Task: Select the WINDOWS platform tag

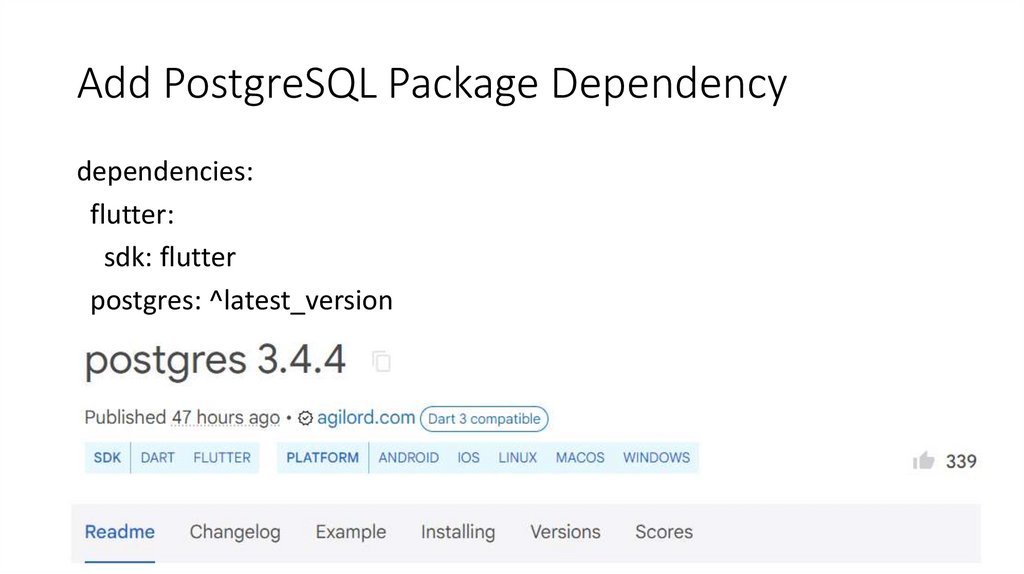Action: click(656, 458)
